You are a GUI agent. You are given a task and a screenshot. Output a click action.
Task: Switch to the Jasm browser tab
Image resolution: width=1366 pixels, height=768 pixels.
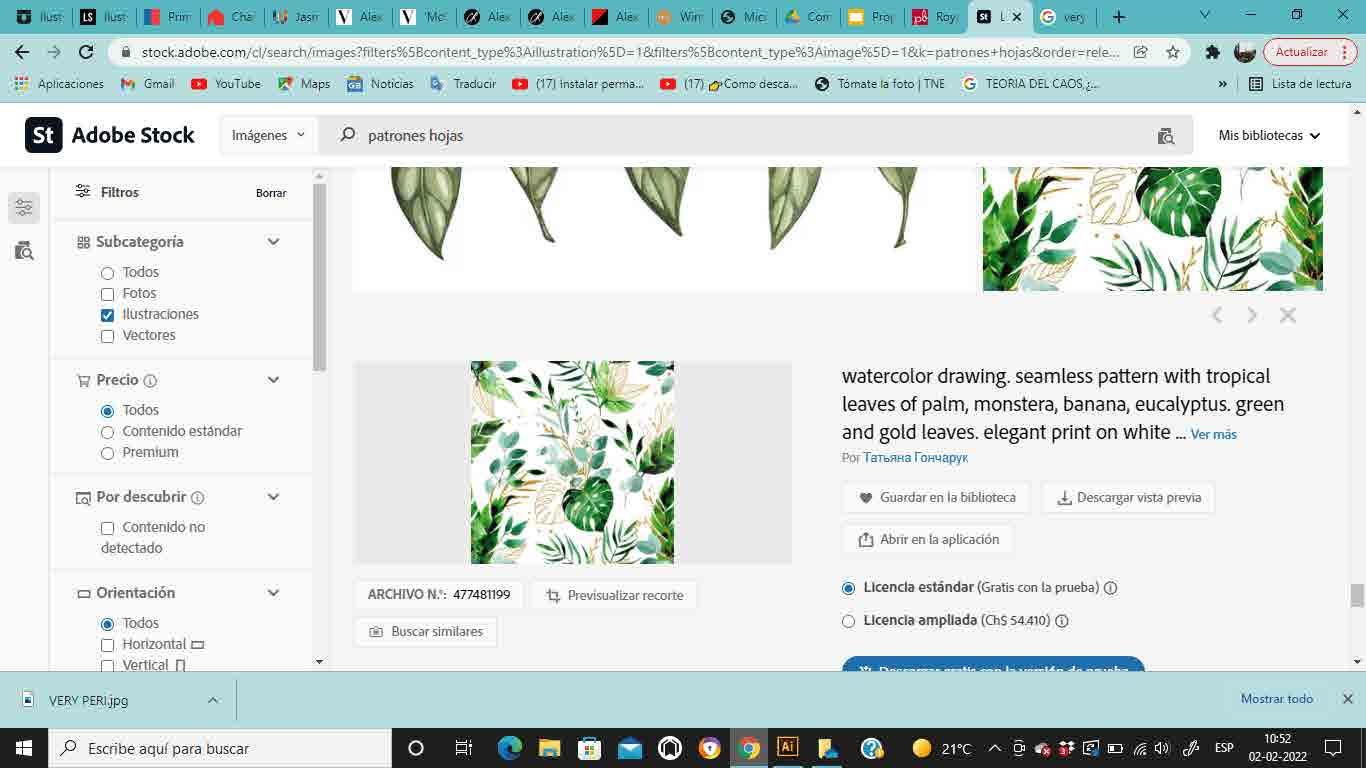coord(298,17)
